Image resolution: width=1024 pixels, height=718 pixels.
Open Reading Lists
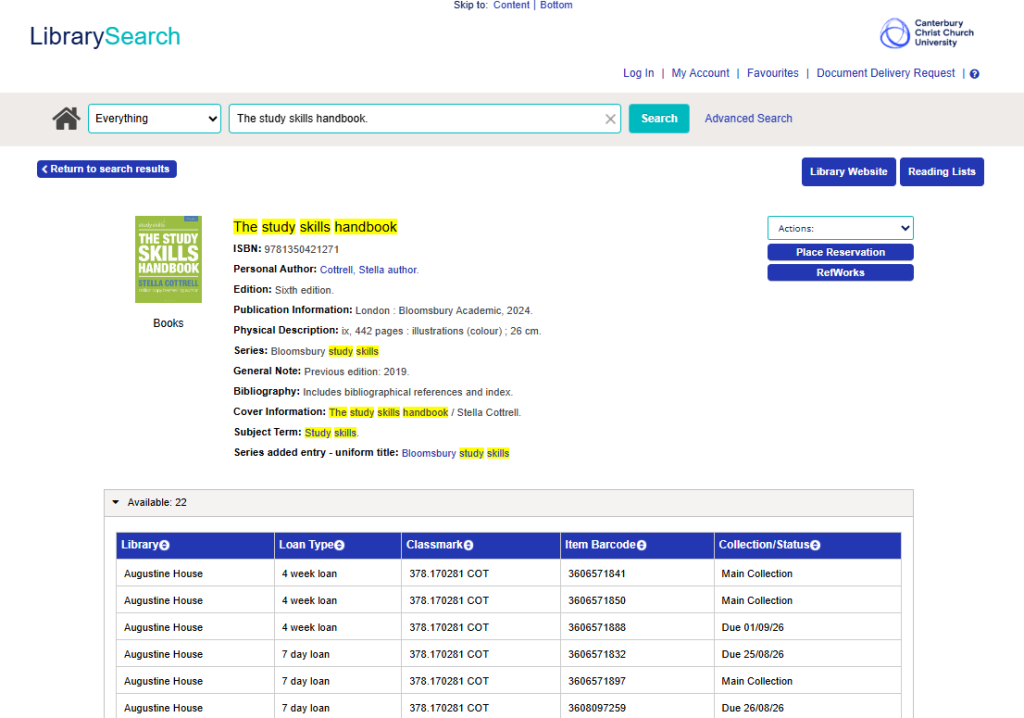pyautogui.click(x=941, y=172)
